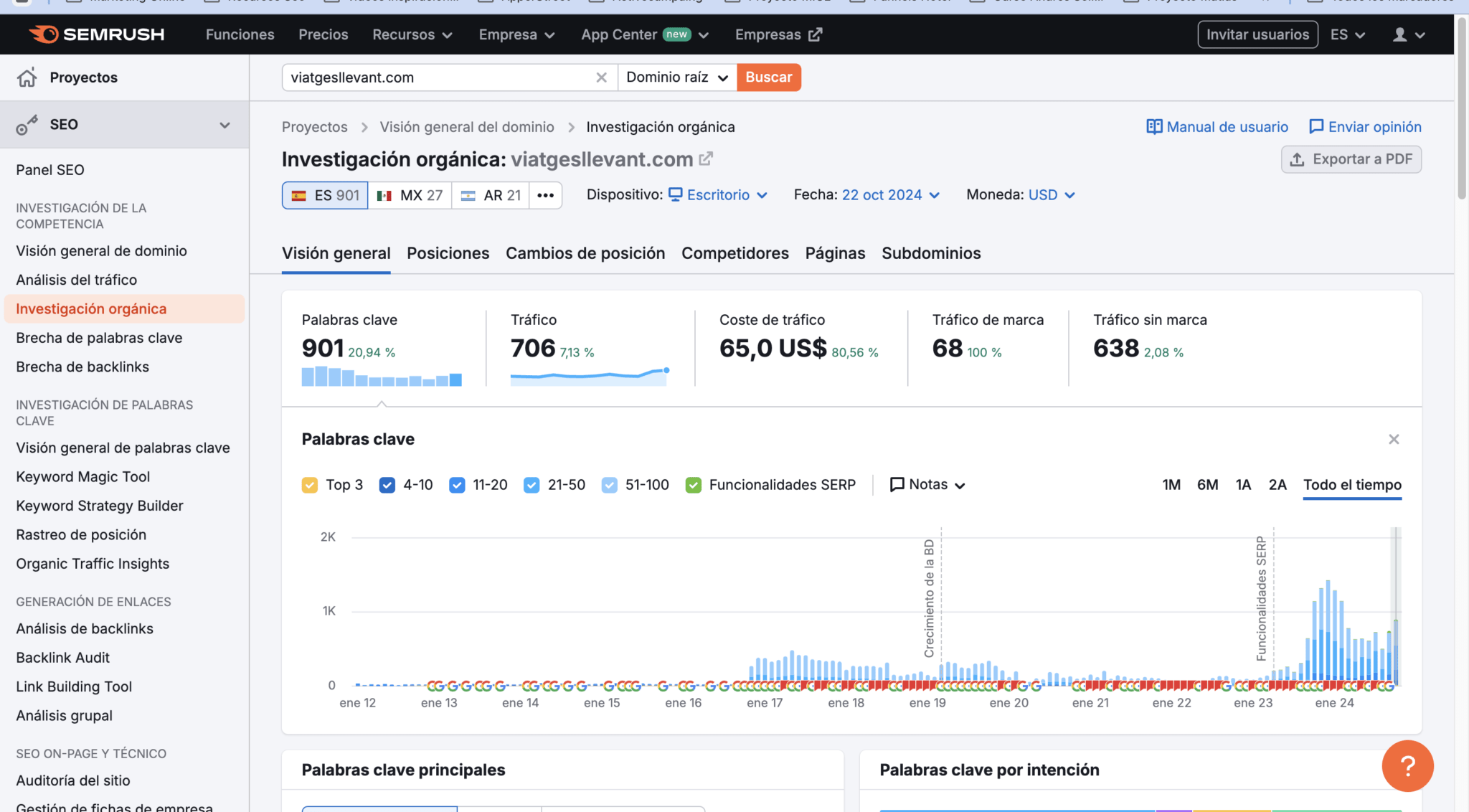Open Visión general del dominio breadcrumb
This screenshot has height=812, width=1469.
point(467,127)
